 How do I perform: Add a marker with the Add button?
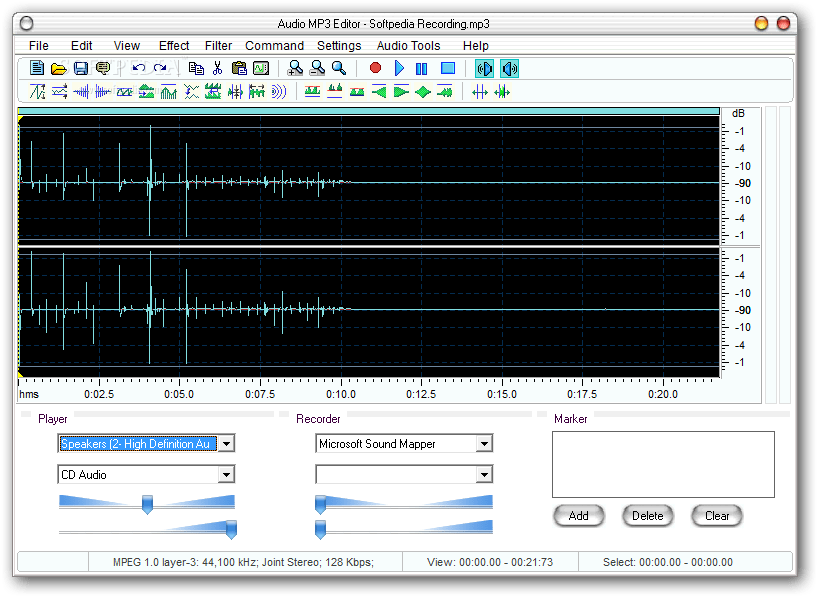[x=579, y=516]
